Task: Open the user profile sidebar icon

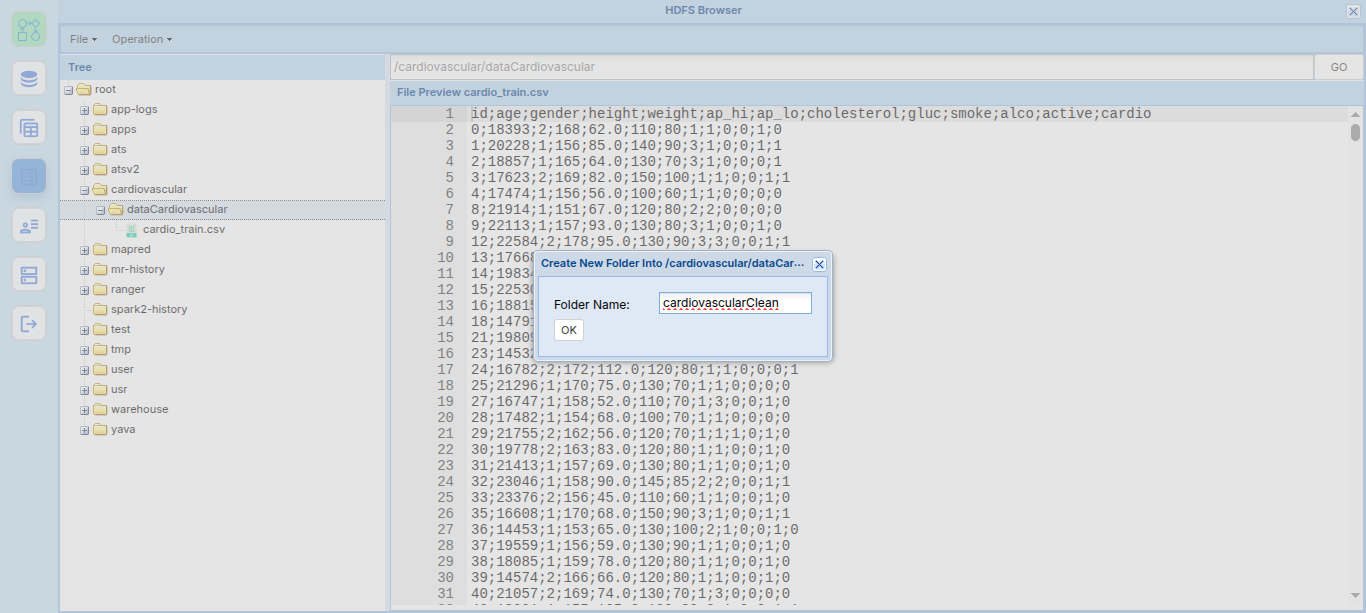Action: [29, 226]
